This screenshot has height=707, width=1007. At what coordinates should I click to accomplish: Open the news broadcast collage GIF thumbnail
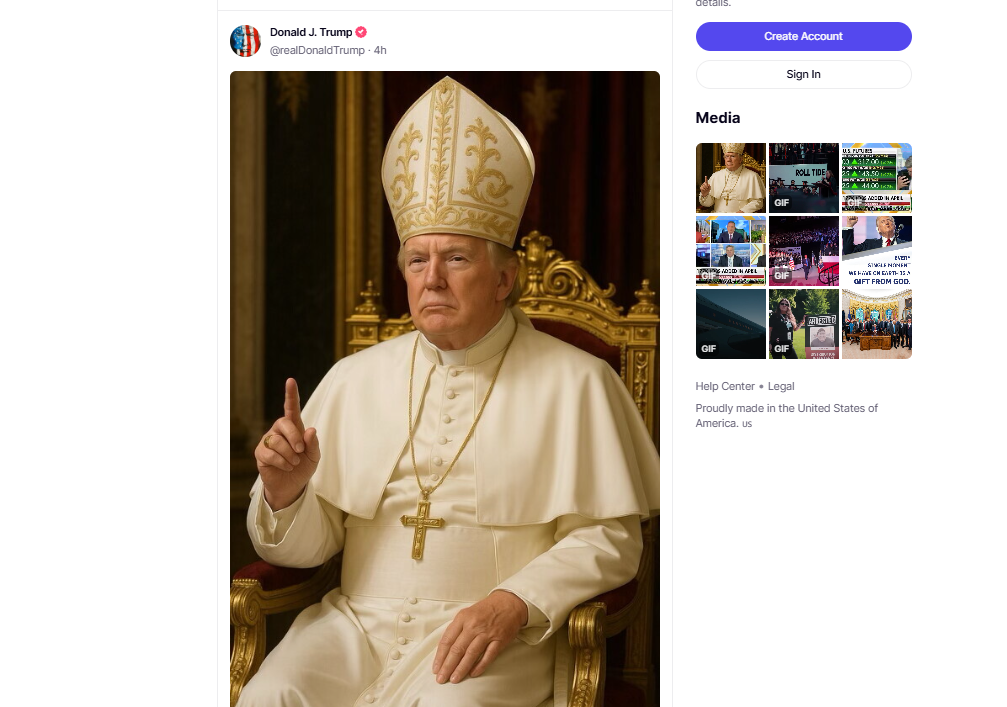pos(731,250)
